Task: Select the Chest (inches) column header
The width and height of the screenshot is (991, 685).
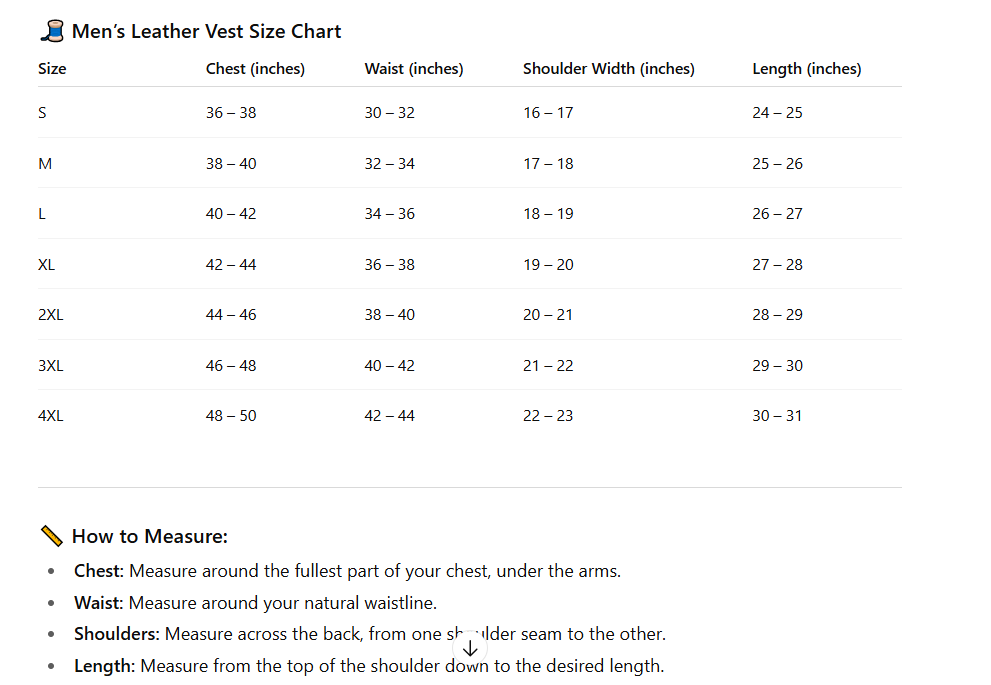Action: click(x=255, y=69)
